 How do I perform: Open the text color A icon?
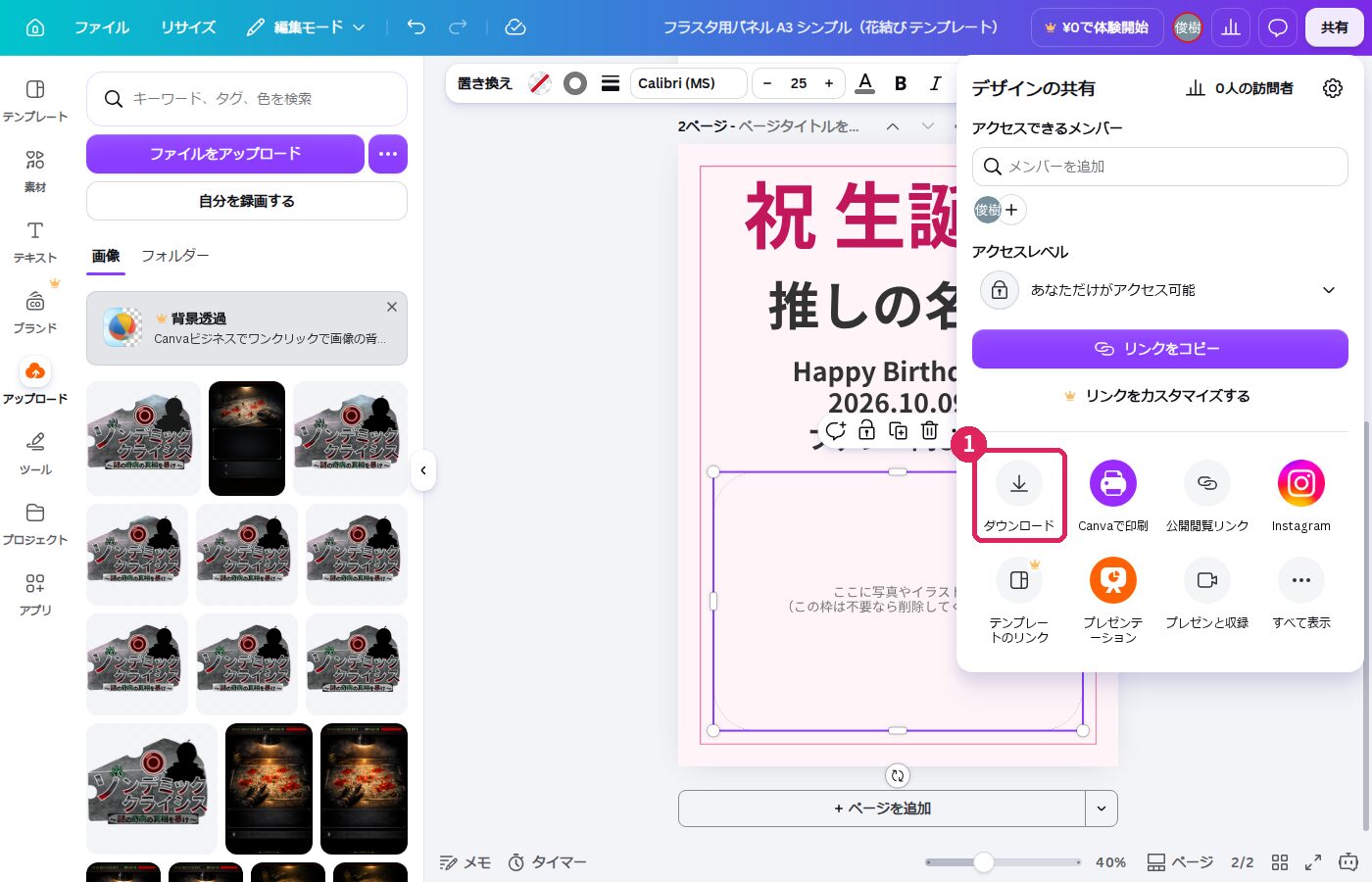[864, 83]
